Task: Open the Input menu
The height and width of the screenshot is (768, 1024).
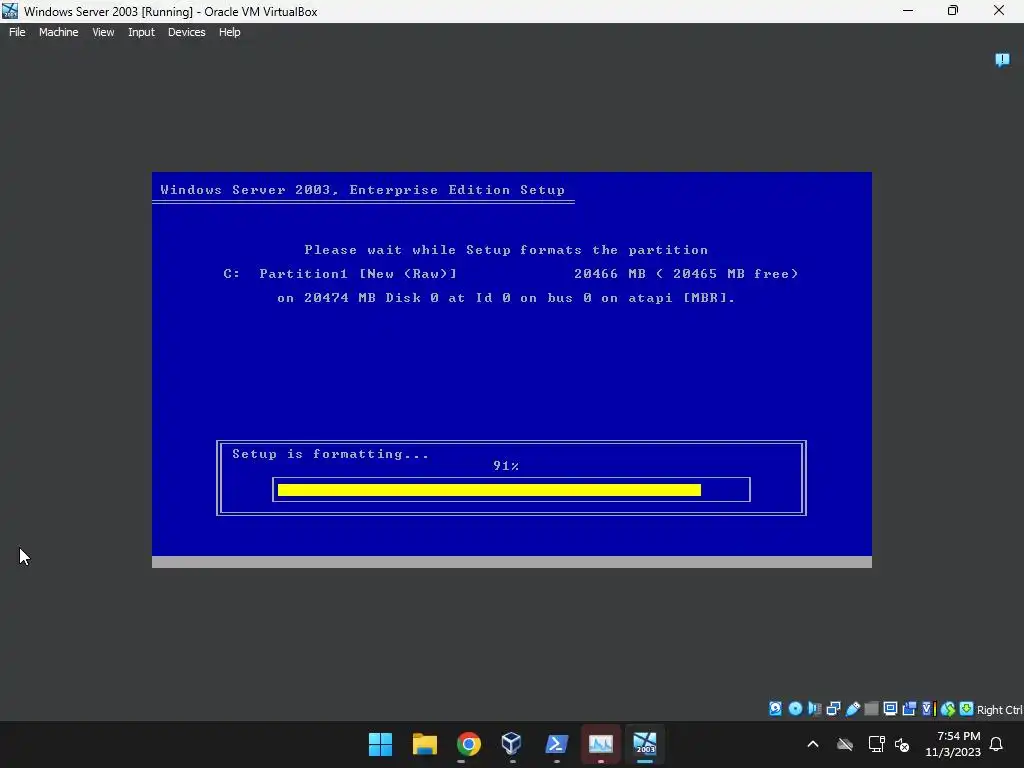Action: [x=141, y=32]
